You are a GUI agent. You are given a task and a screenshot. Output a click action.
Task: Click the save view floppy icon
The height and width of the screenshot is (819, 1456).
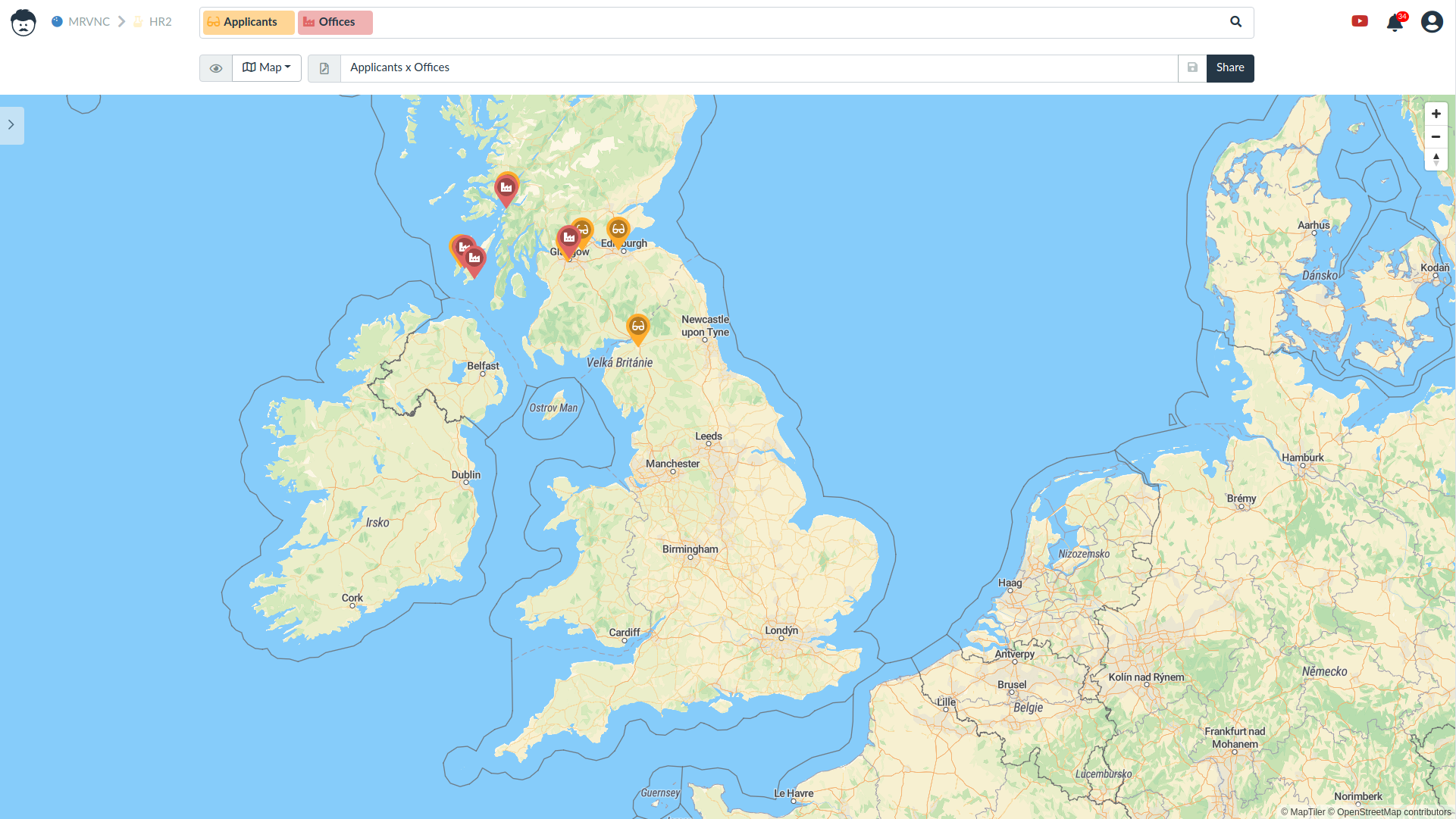pyautogui.click(x=1192, y=68)
